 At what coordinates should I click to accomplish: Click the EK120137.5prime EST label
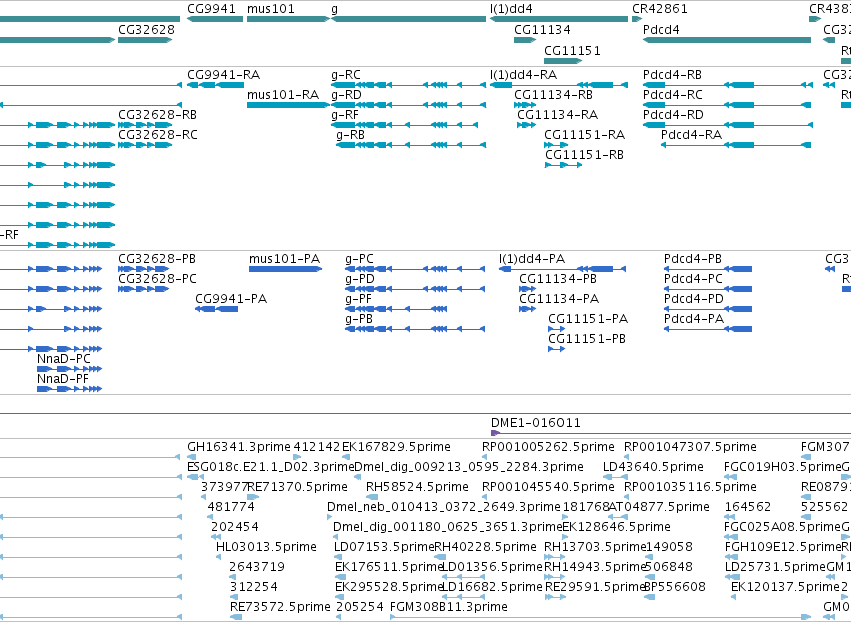click(785, 587)
